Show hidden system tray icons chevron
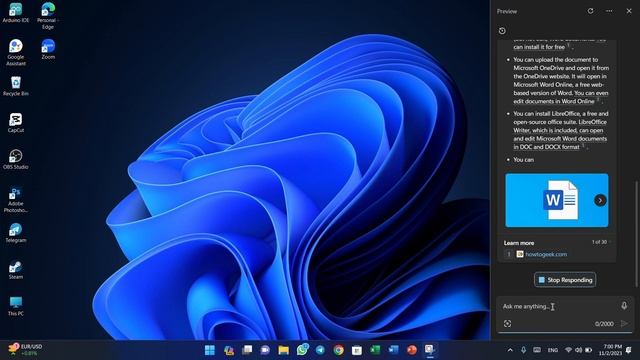This screenshot has height=360, width=640. coord(510,350)
